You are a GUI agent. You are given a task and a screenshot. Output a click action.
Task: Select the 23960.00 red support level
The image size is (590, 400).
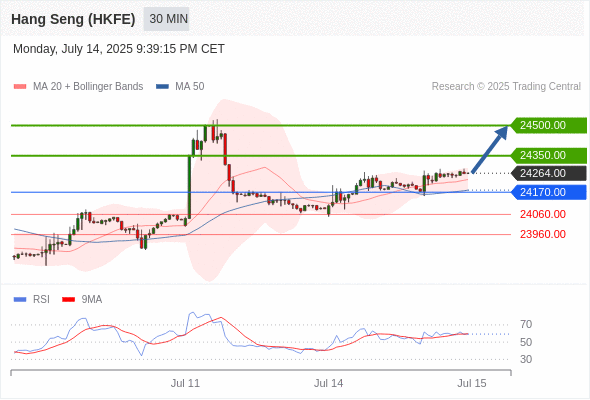point(543,234)
